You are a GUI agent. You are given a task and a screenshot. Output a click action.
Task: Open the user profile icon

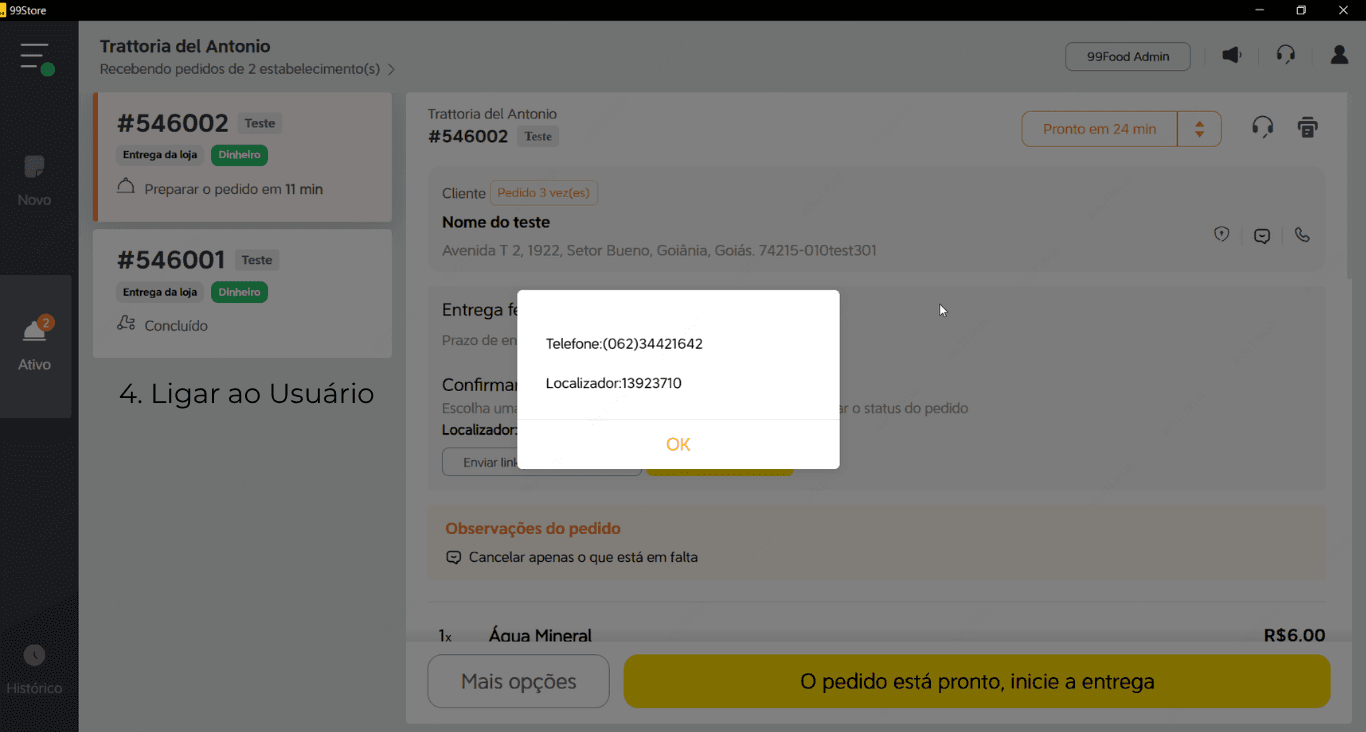point(1339,56)
